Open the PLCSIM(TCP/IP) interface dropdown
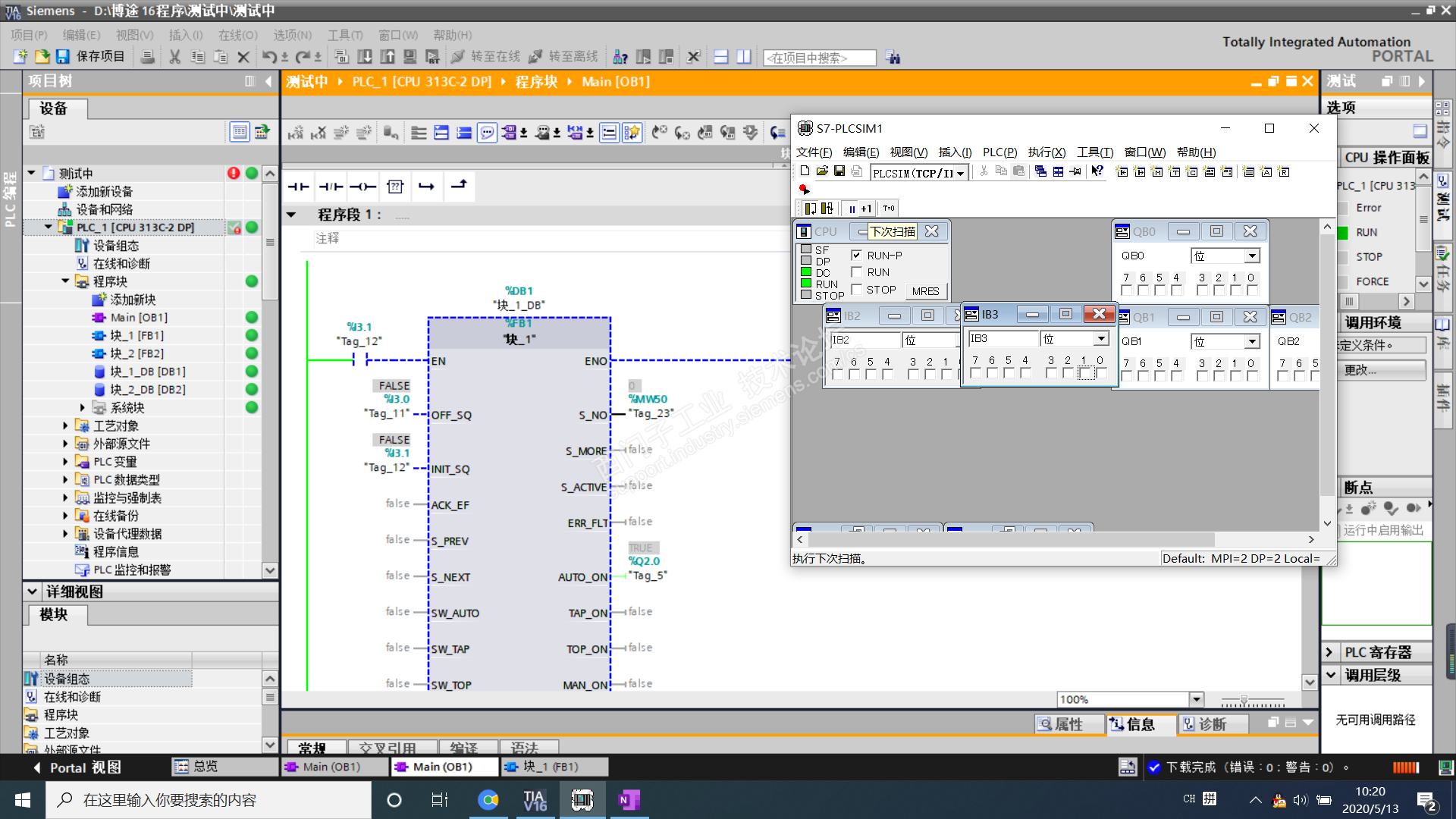 (960, 173)
